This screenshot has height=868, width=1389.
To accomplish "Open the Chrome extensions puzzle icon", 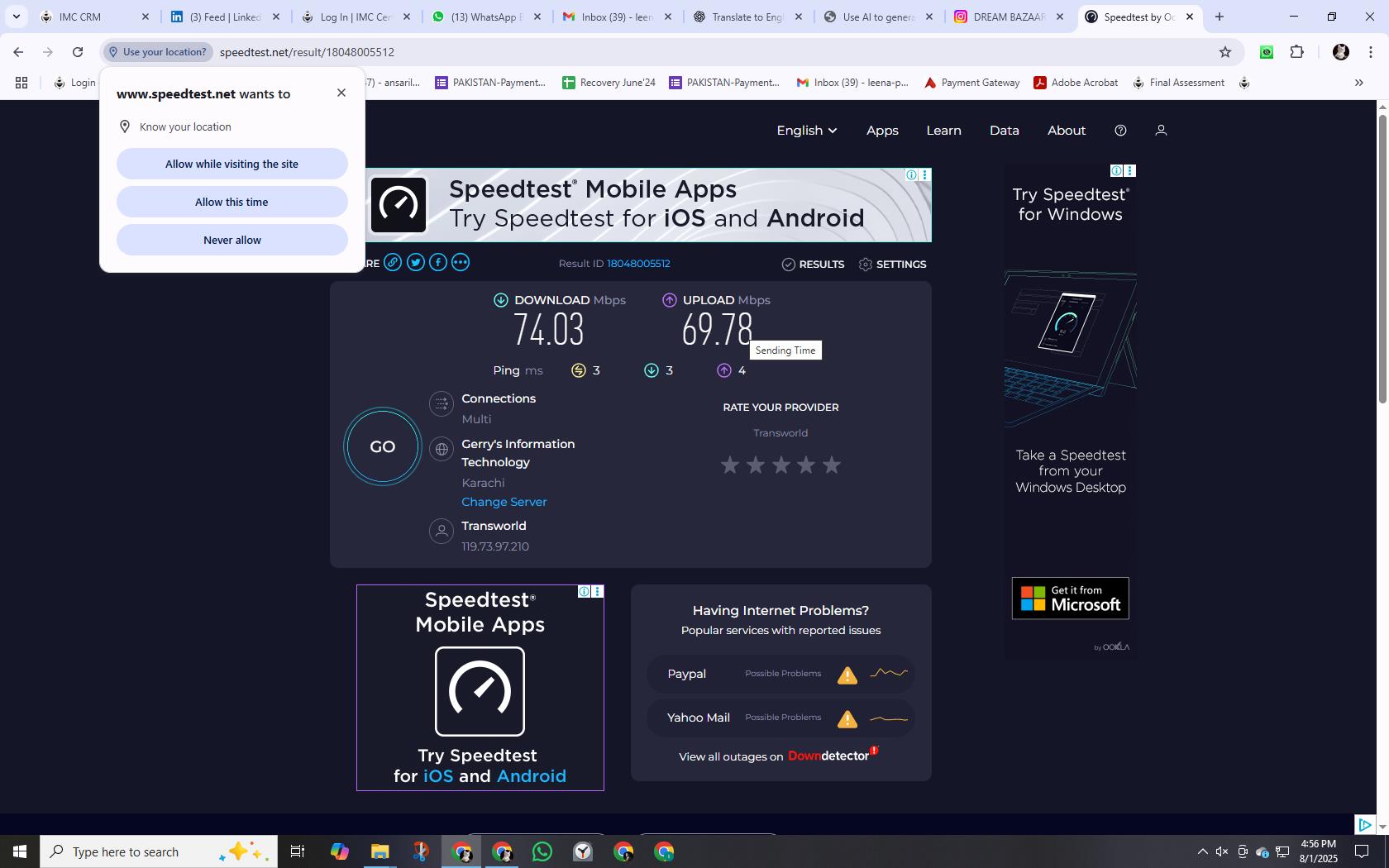I will point(1297,52).
